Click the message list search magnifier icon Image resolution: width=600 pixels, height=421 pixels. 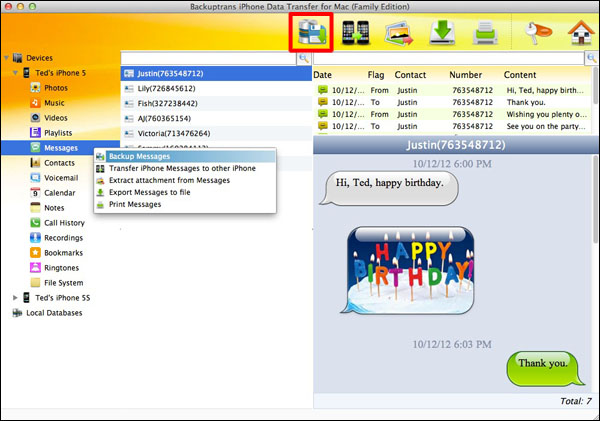click(592, 58)
